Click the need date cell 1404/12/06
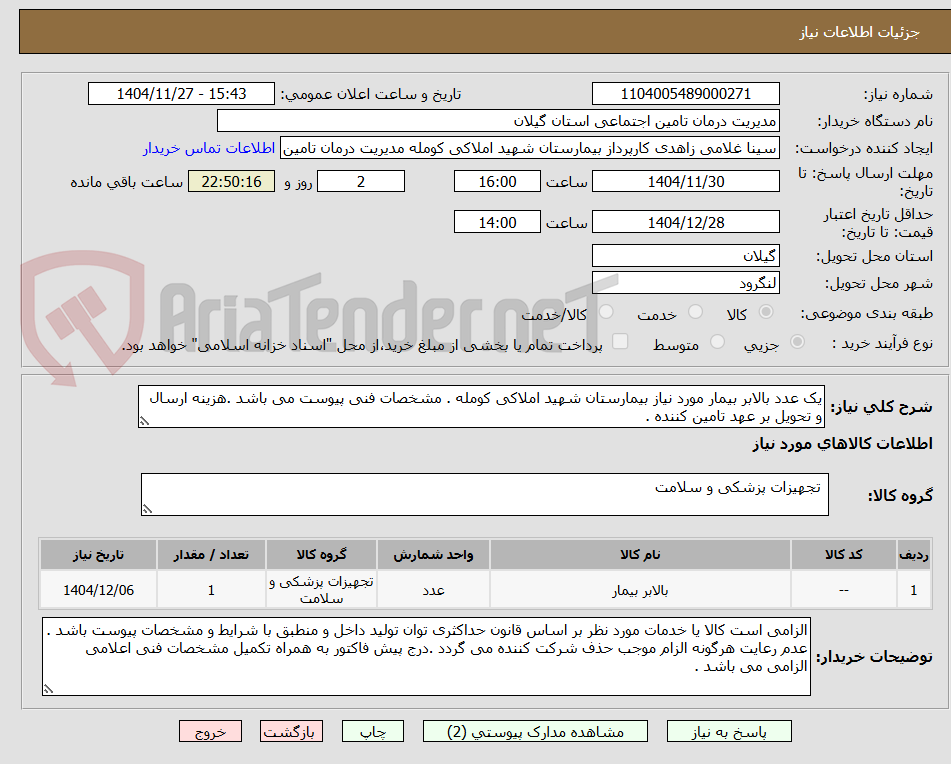This screenshot has width=951, height=764. pyautogui.click(x=98, y=590)
